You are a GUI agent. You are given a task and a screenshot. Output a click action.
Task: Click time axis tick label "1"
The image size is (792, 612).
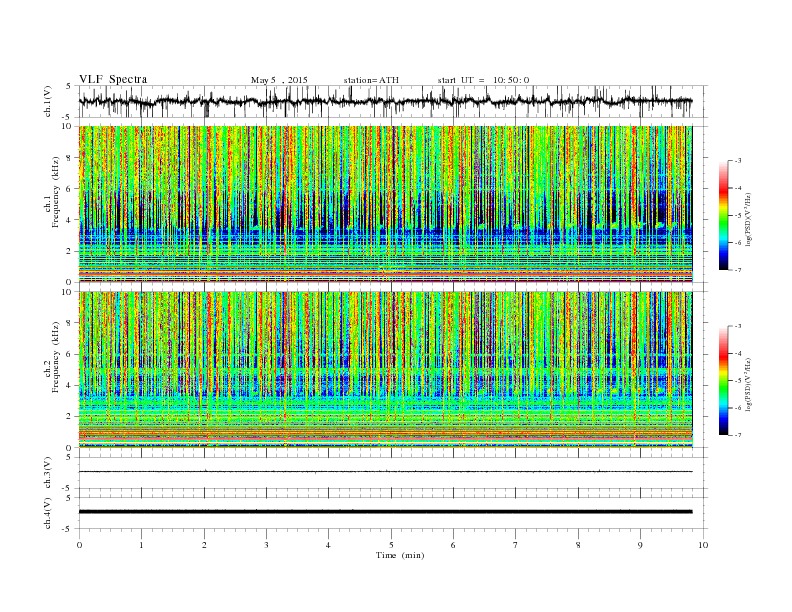coord(141,545)
